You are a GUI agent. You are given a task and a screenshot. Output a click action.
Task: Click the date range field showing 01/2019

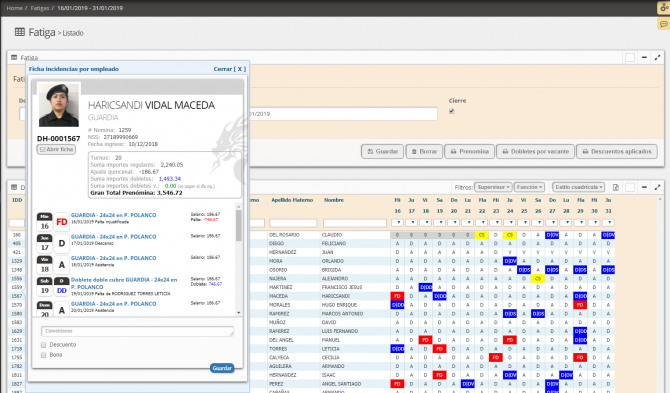coord(343,114)
